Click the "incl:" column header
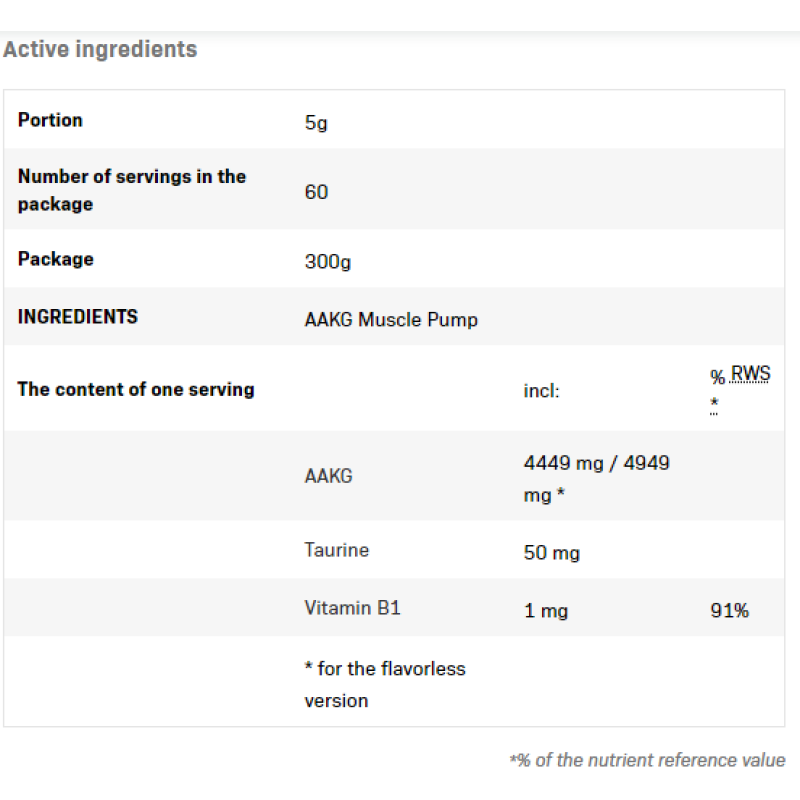This screenshot has height=800, width=800. pos(541,391)
